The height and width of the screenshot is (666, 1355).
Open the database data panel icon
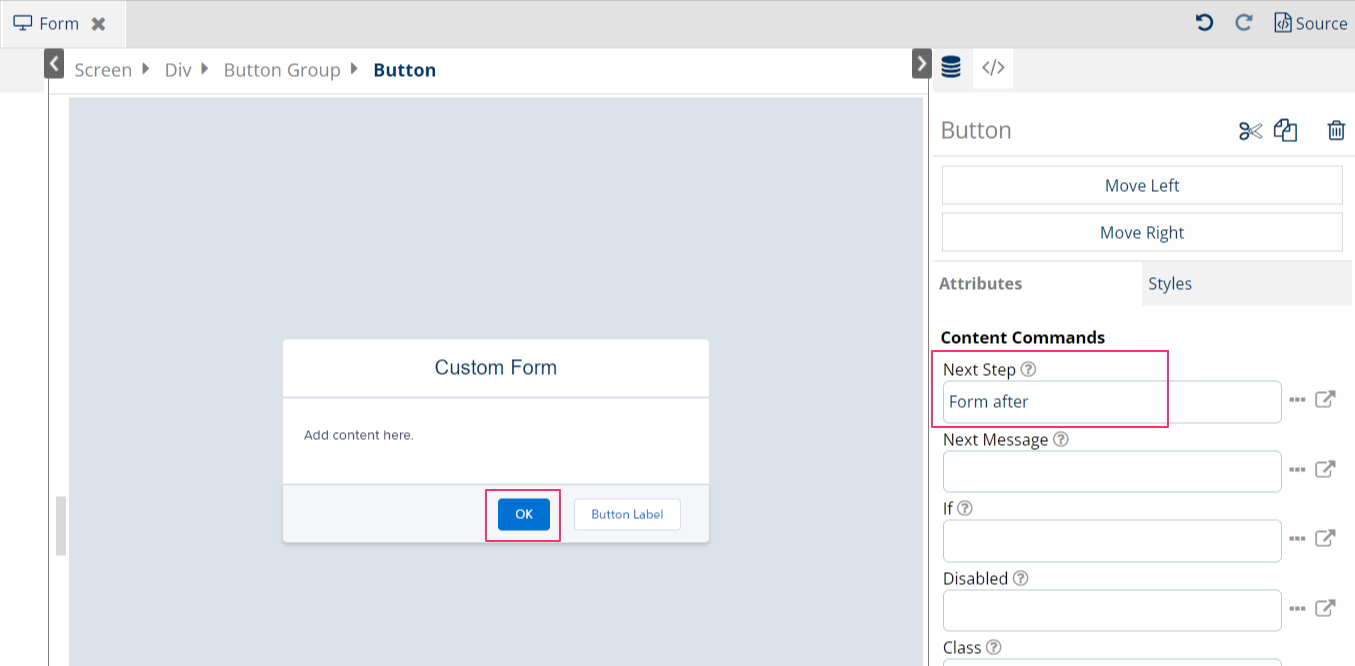pos(951,67)
